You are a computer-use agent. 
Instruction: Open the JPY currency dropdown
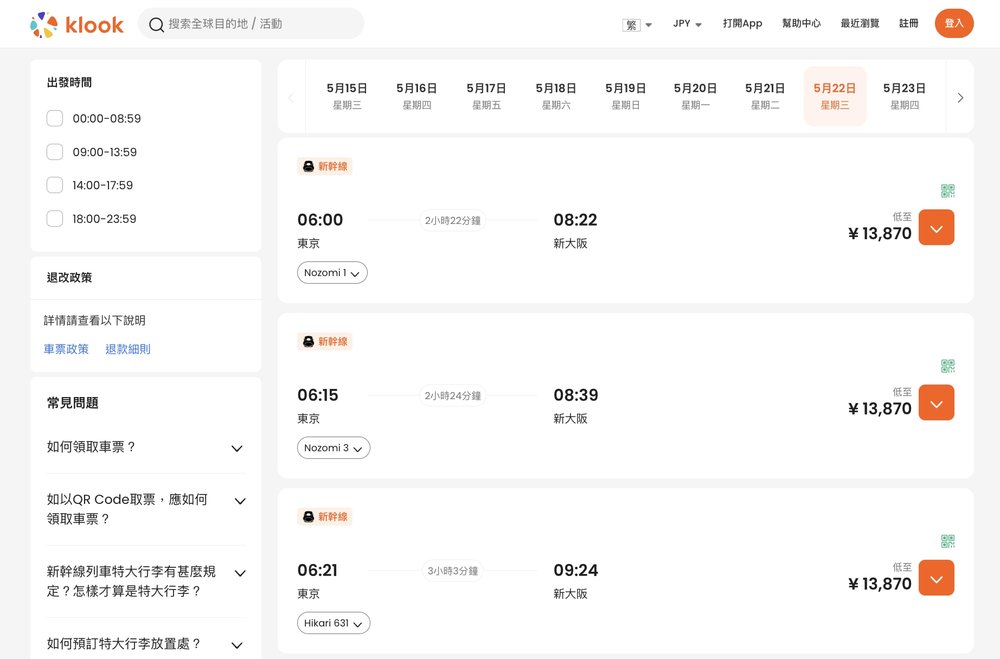687,24
